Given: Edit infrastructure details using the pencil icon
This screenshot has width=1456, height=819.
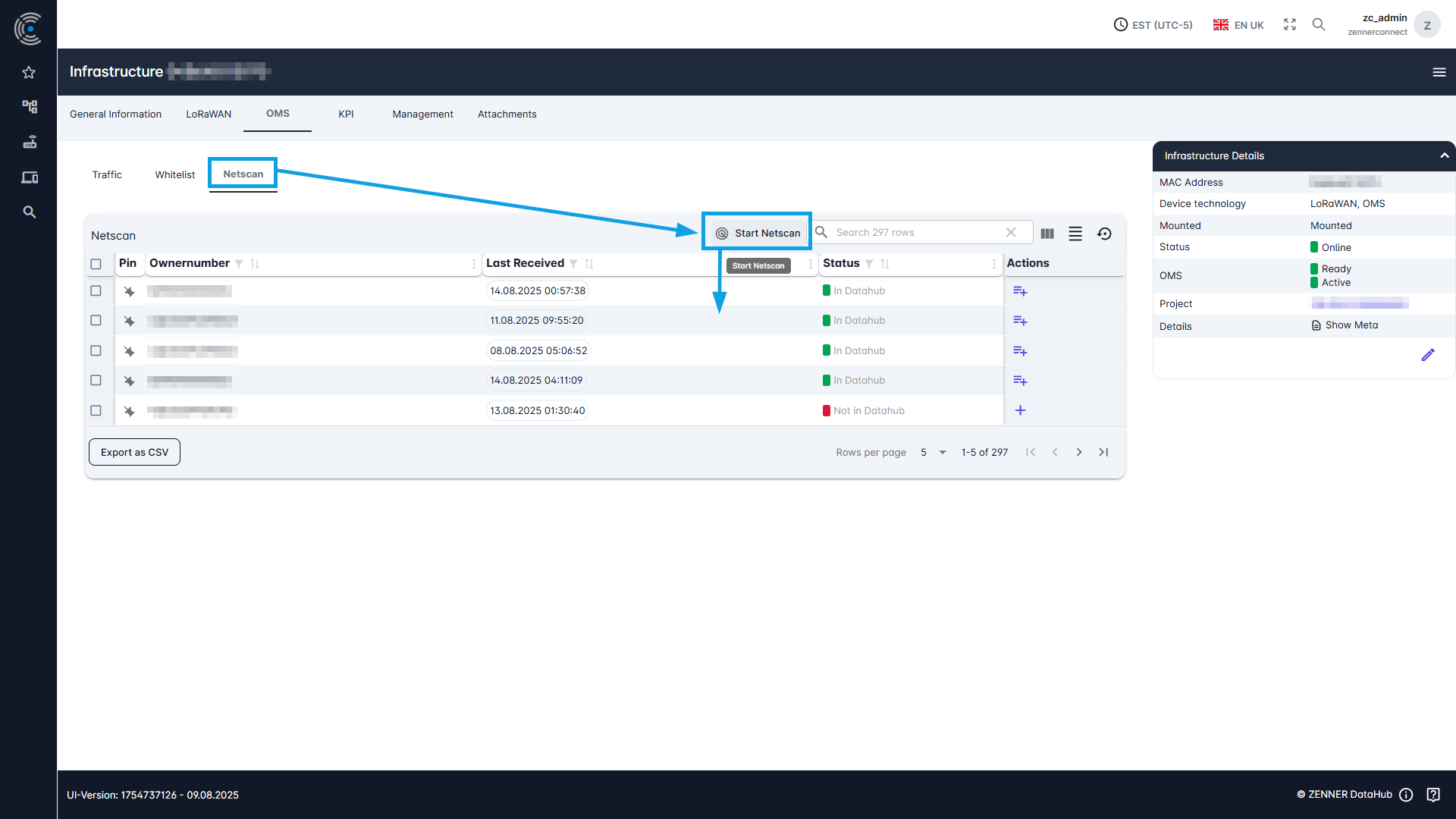Looking at the screenshot, I should tap(1429, 355).
